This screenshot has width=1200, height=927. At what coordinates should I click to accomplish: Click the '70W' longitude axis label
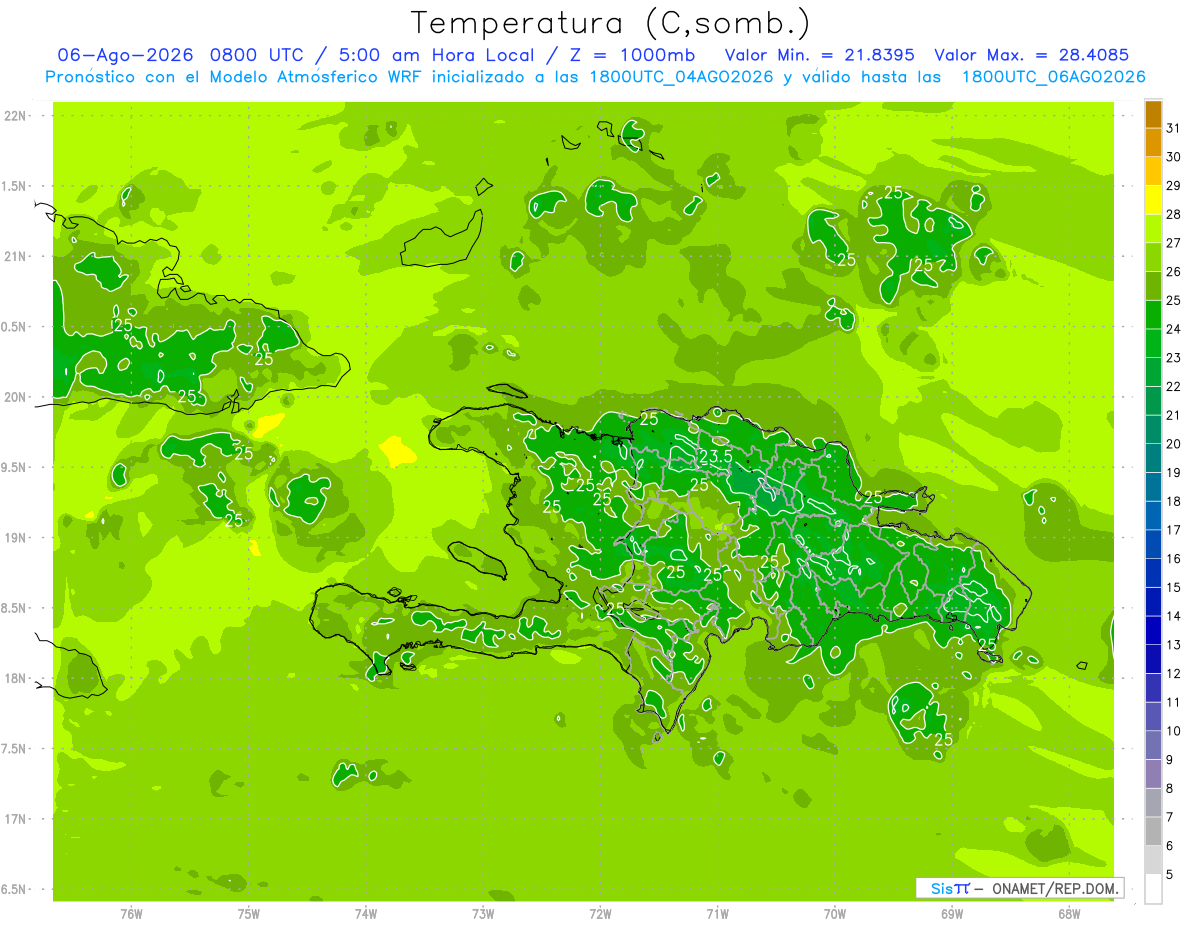(834, 913)
